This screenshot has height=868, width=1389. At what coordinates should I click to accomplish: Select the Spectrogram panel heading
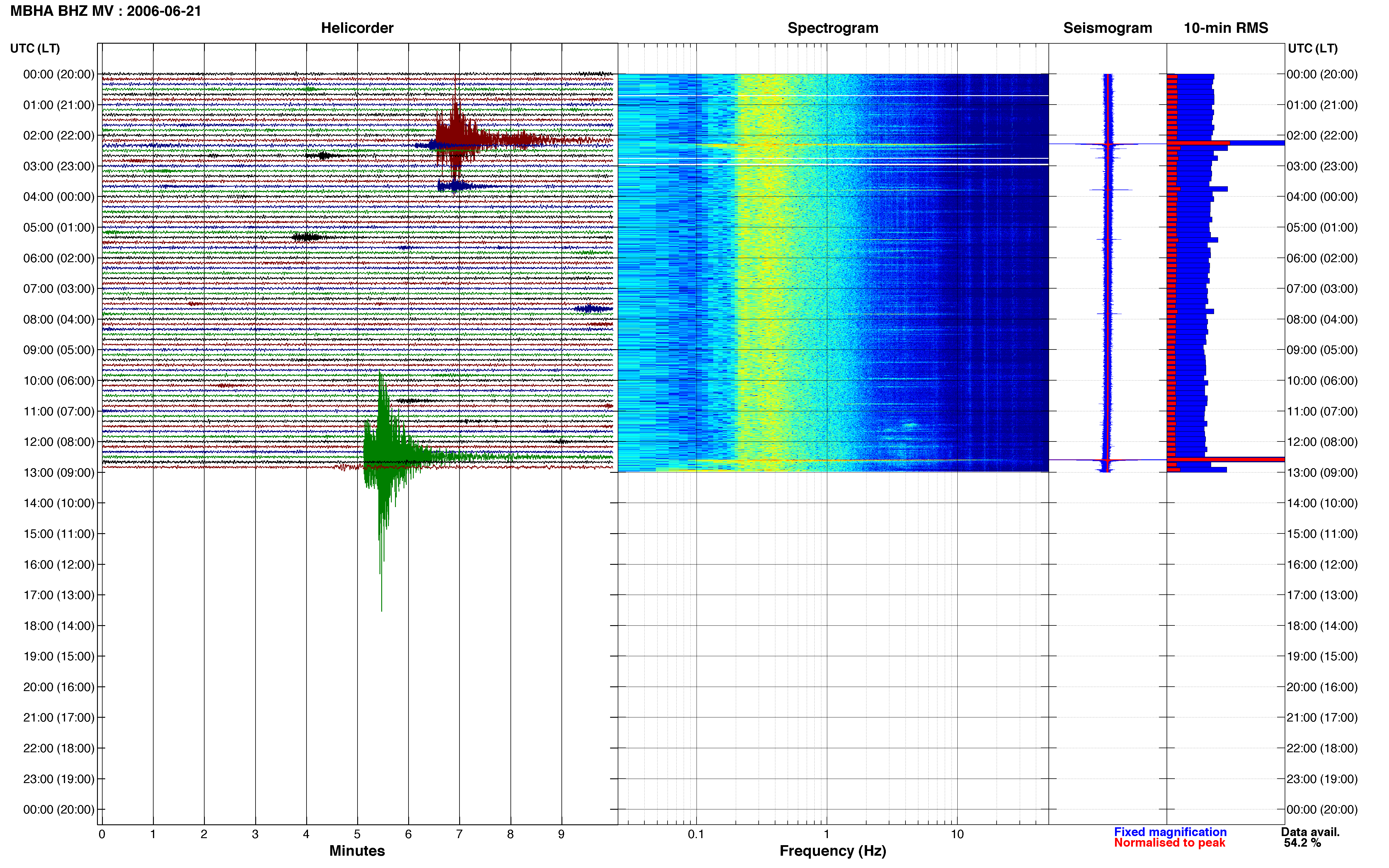[x=833, y=28]
